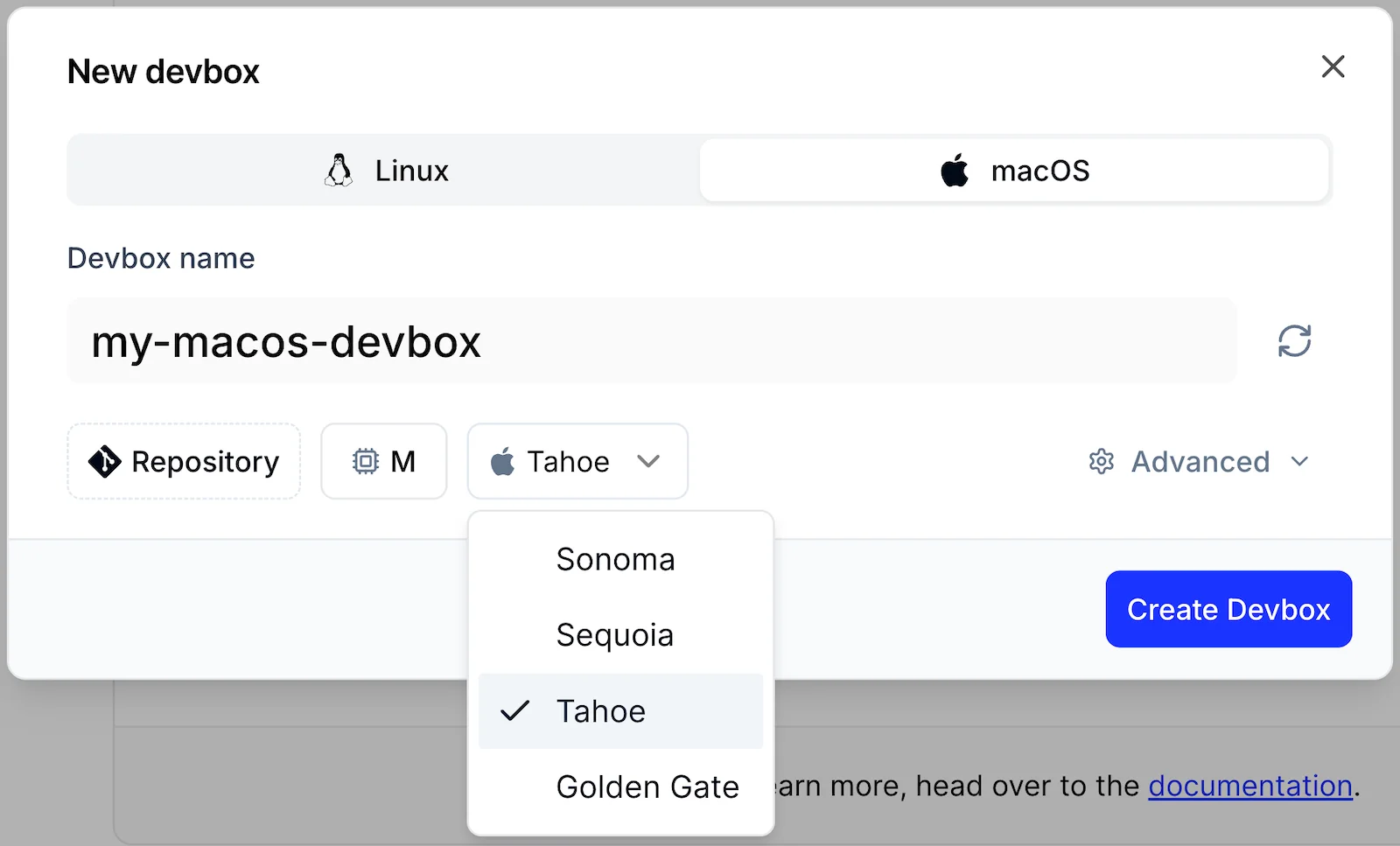Choose Sequoia from the version list
The height and width of the screenshot is (846, 1400).
coord(620,635)
